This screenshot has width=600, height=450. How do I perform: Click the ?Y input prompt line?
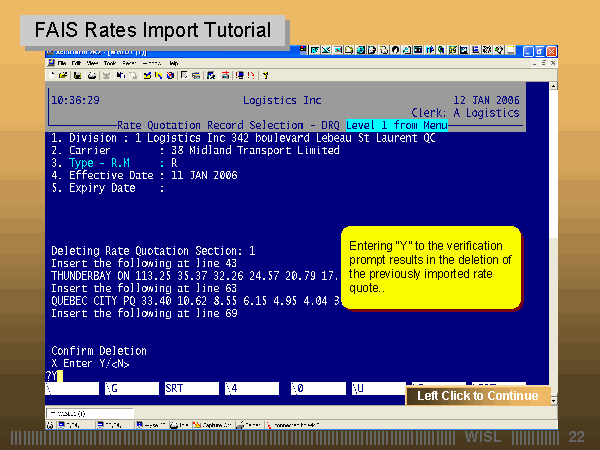(56, 375)
